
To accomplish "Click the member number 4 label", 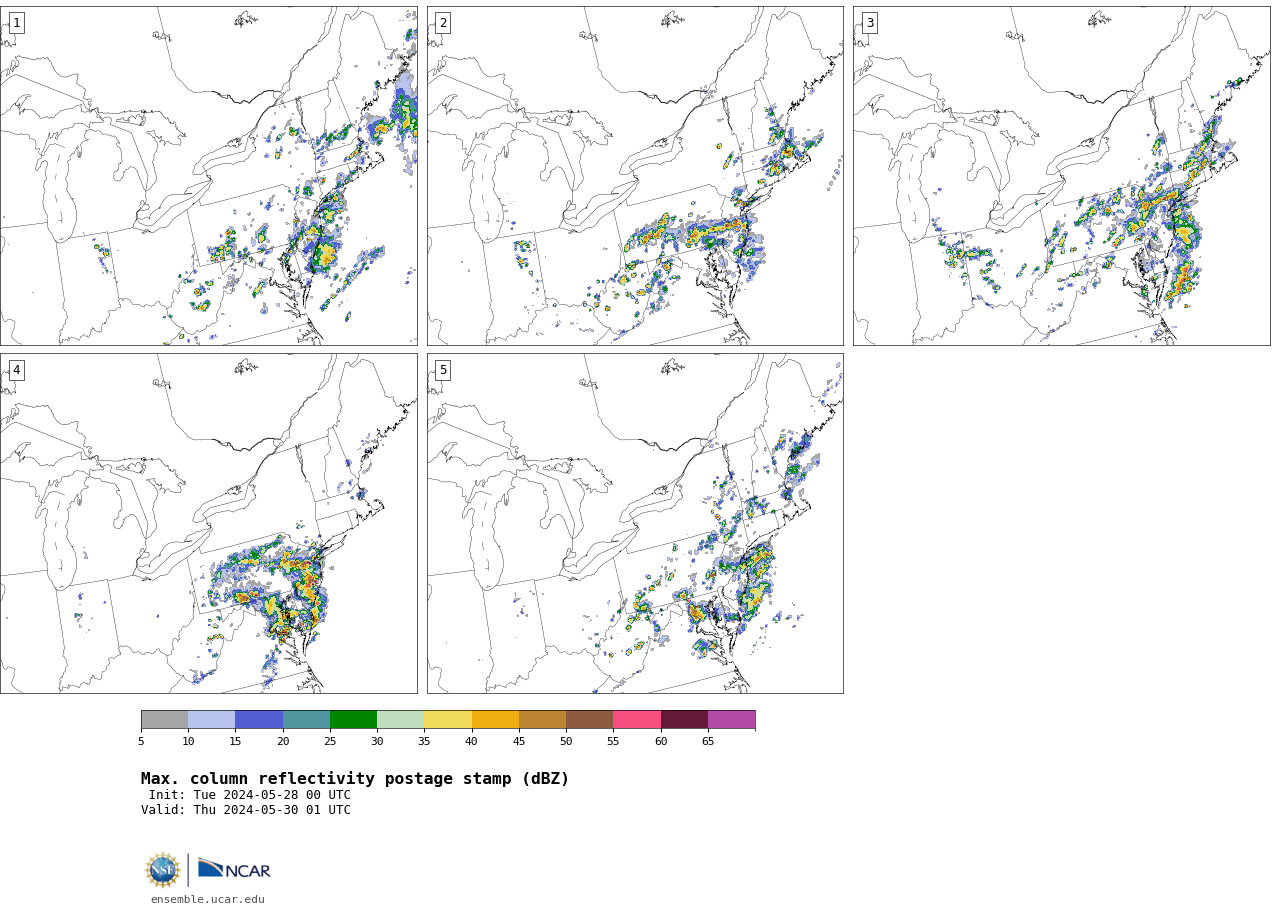I will pyautogui.click(x=16, y=370).
